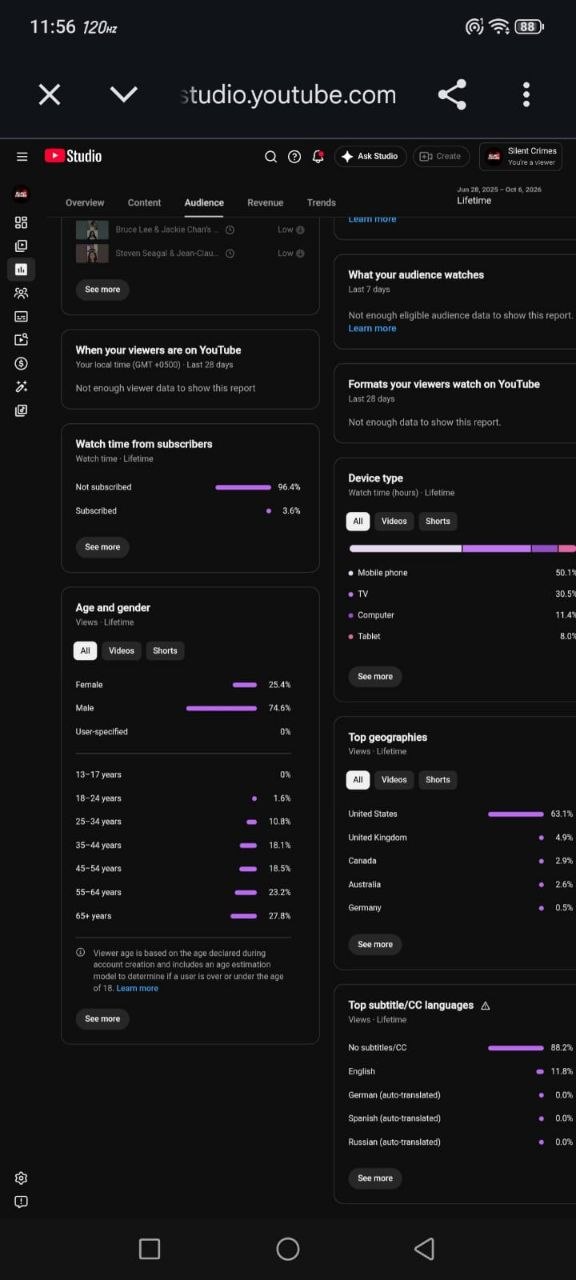Open the hamburger menu in Studio header
Screen dimensions: 576x1280
[22, 156]
